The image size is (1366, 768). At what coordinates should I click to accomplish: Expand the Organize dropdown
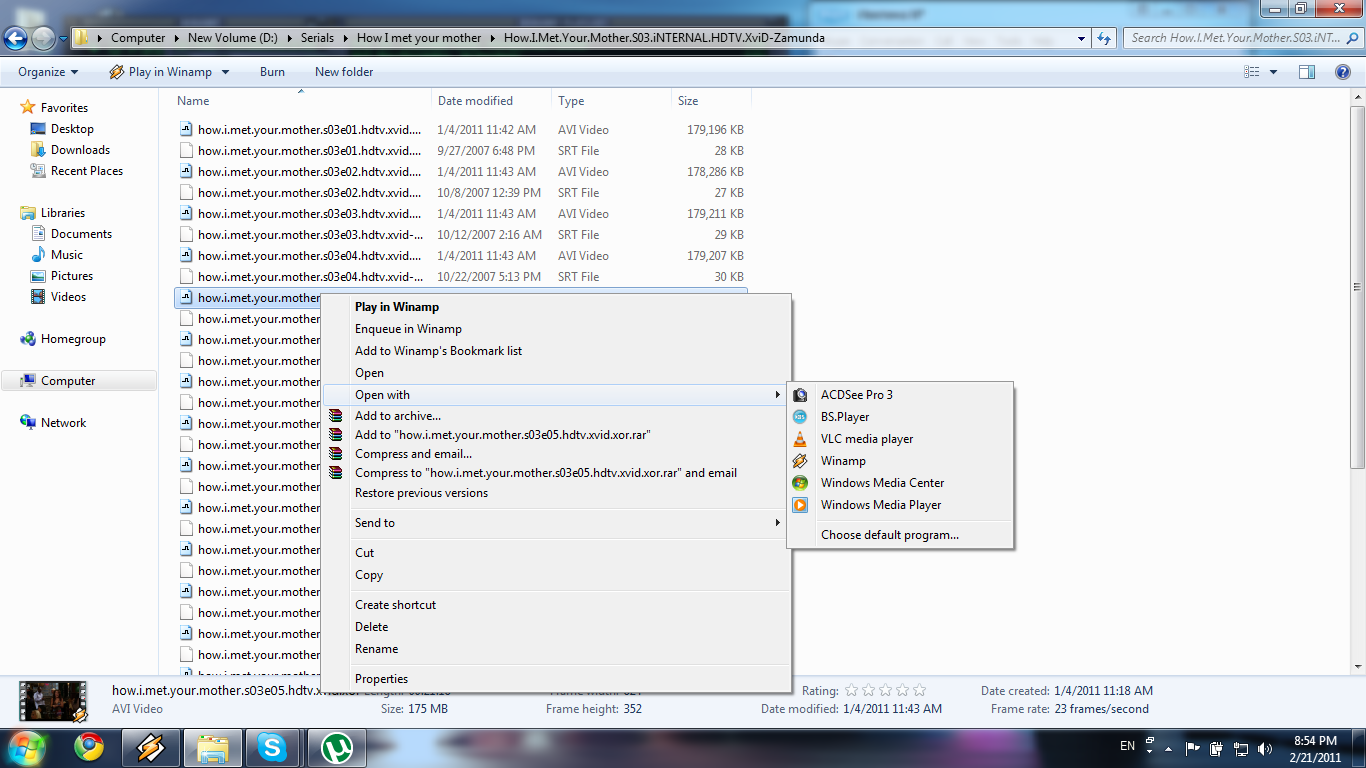[x=48, y=72]
